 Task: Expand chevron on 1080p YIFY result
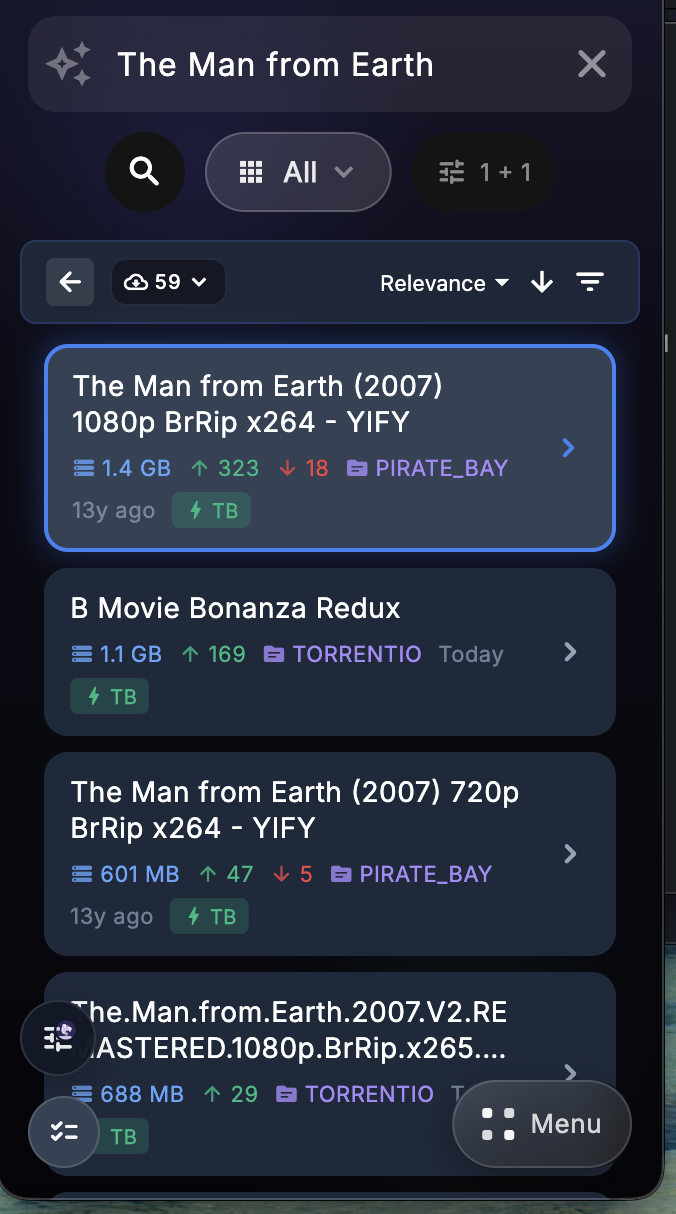point(569,448)
